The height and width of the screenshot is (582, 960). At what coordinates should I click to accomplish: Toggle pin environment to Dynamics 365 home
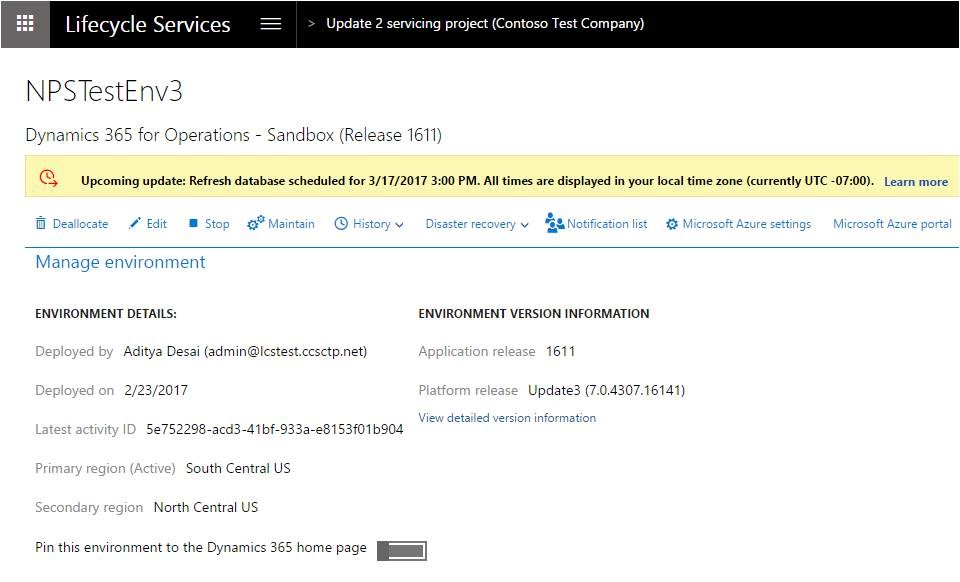[402, 551]
